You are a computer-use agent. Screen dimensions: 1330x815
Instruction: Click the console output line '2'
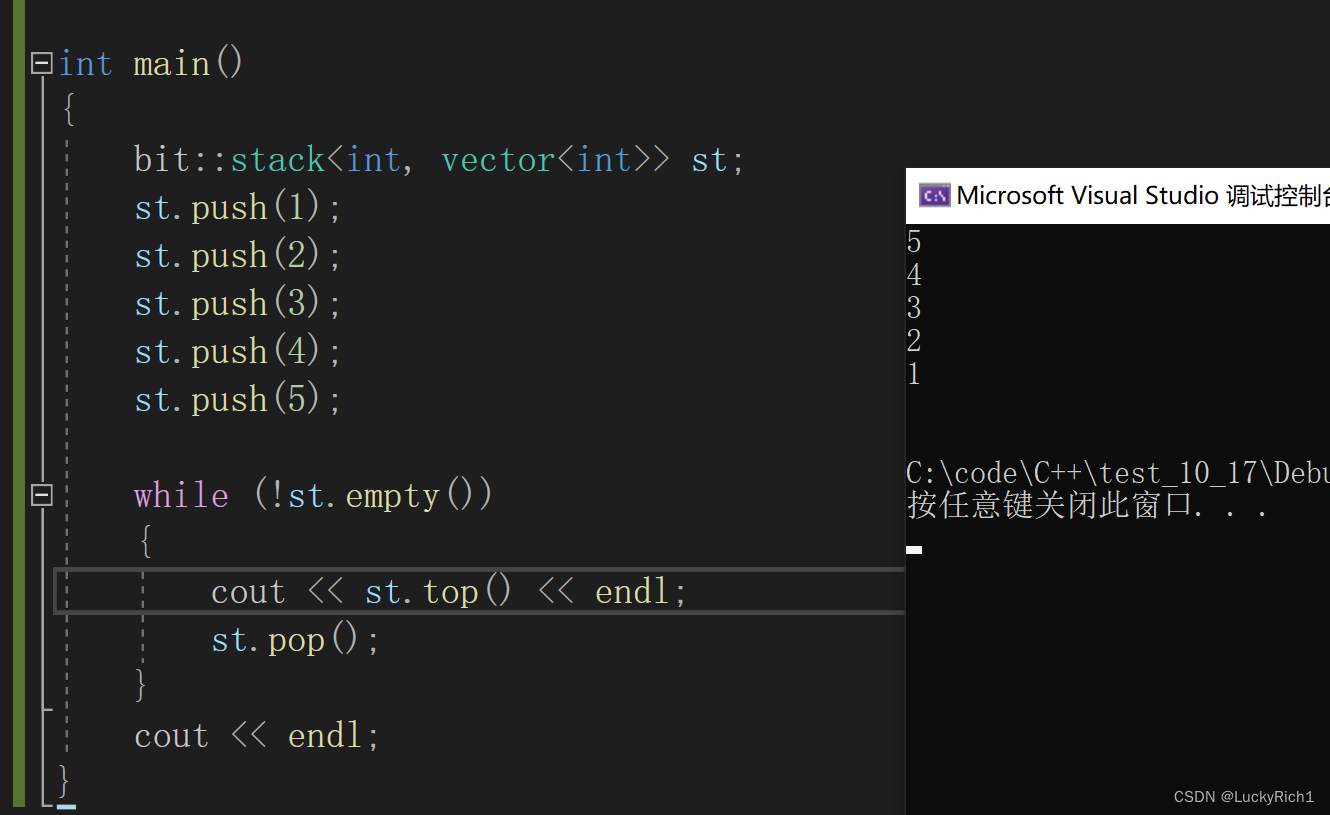[914, 341]
